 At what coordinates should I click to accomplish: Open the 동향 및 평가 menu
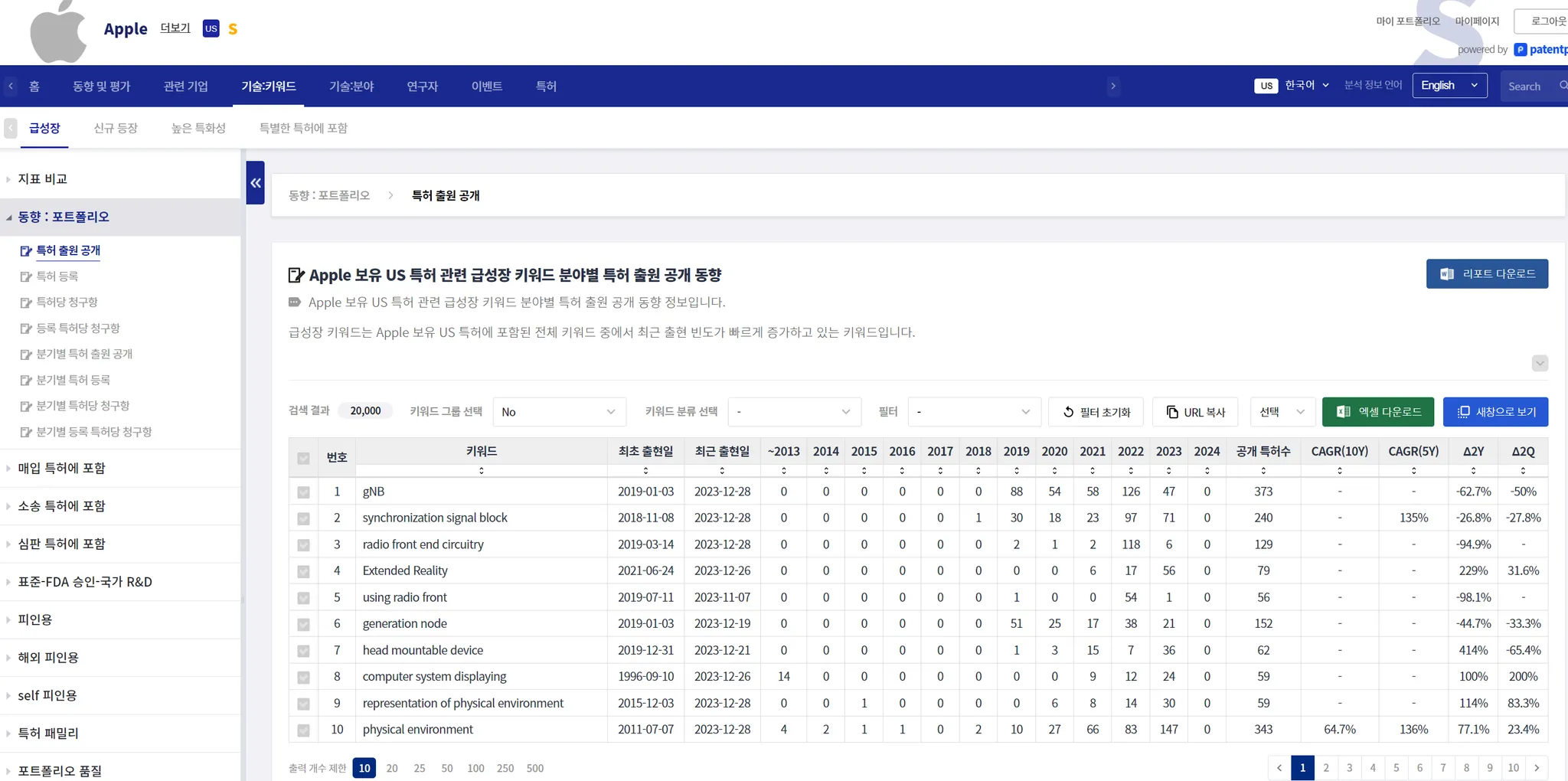click(102, 86)
